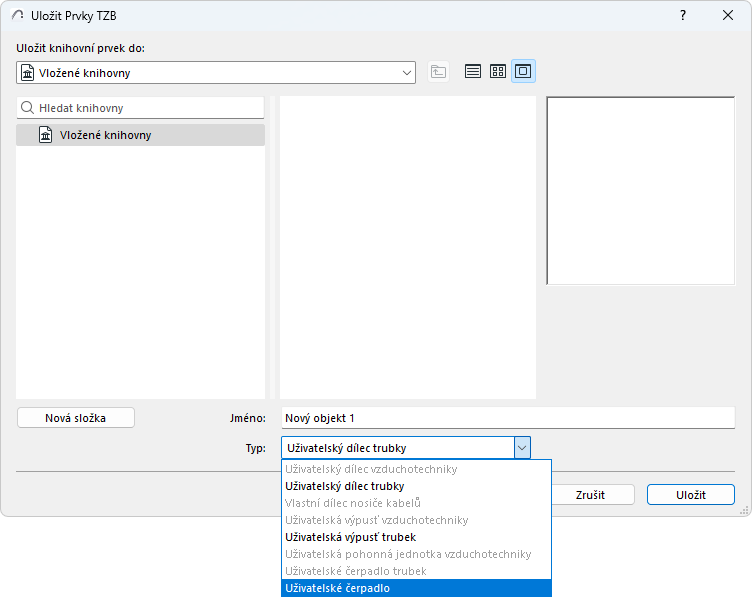Screen dimensions: 752x597
Task: Switch to list view icon
Action: click(x=472, y=71)
